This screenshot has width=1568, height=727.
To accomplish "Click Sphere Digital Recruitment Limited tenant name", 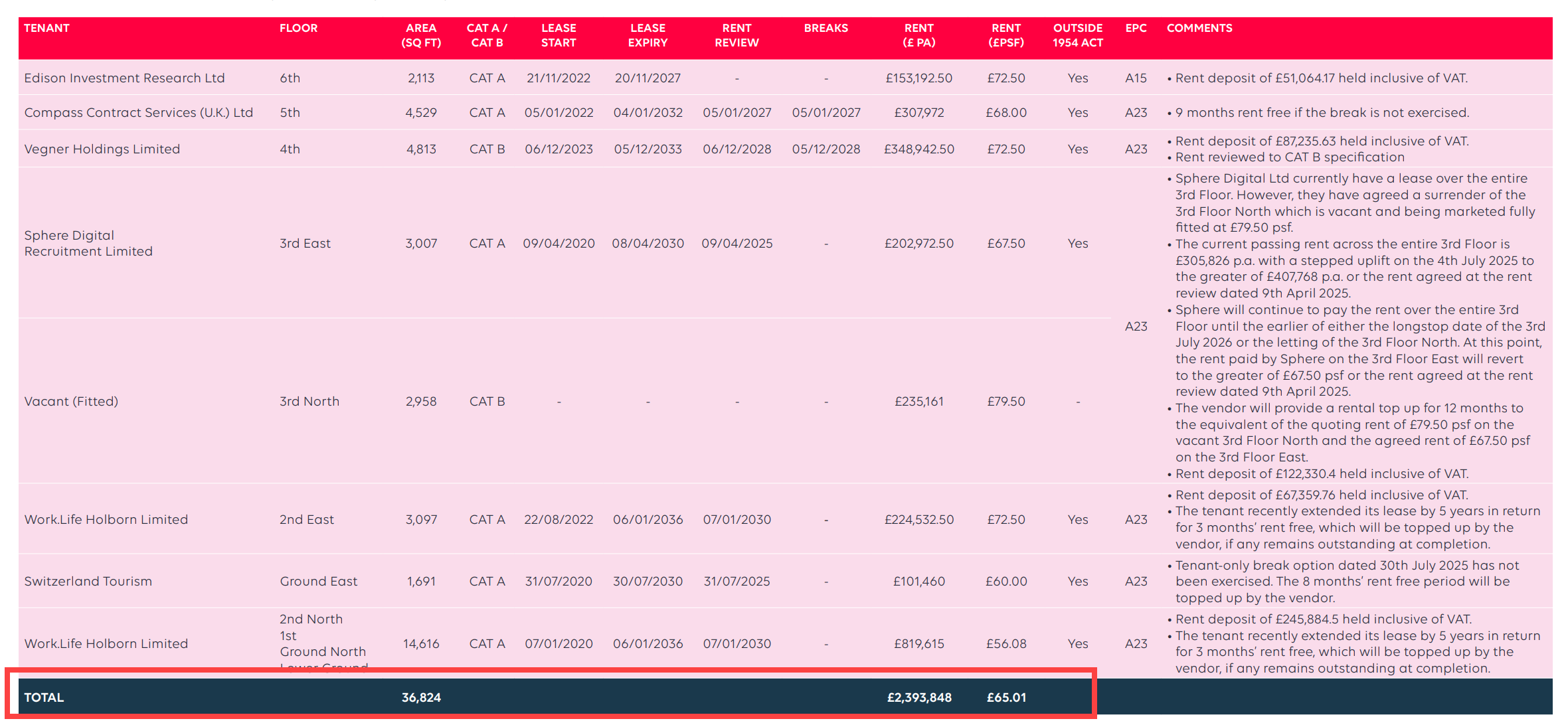I will click(x=88, y=243).
